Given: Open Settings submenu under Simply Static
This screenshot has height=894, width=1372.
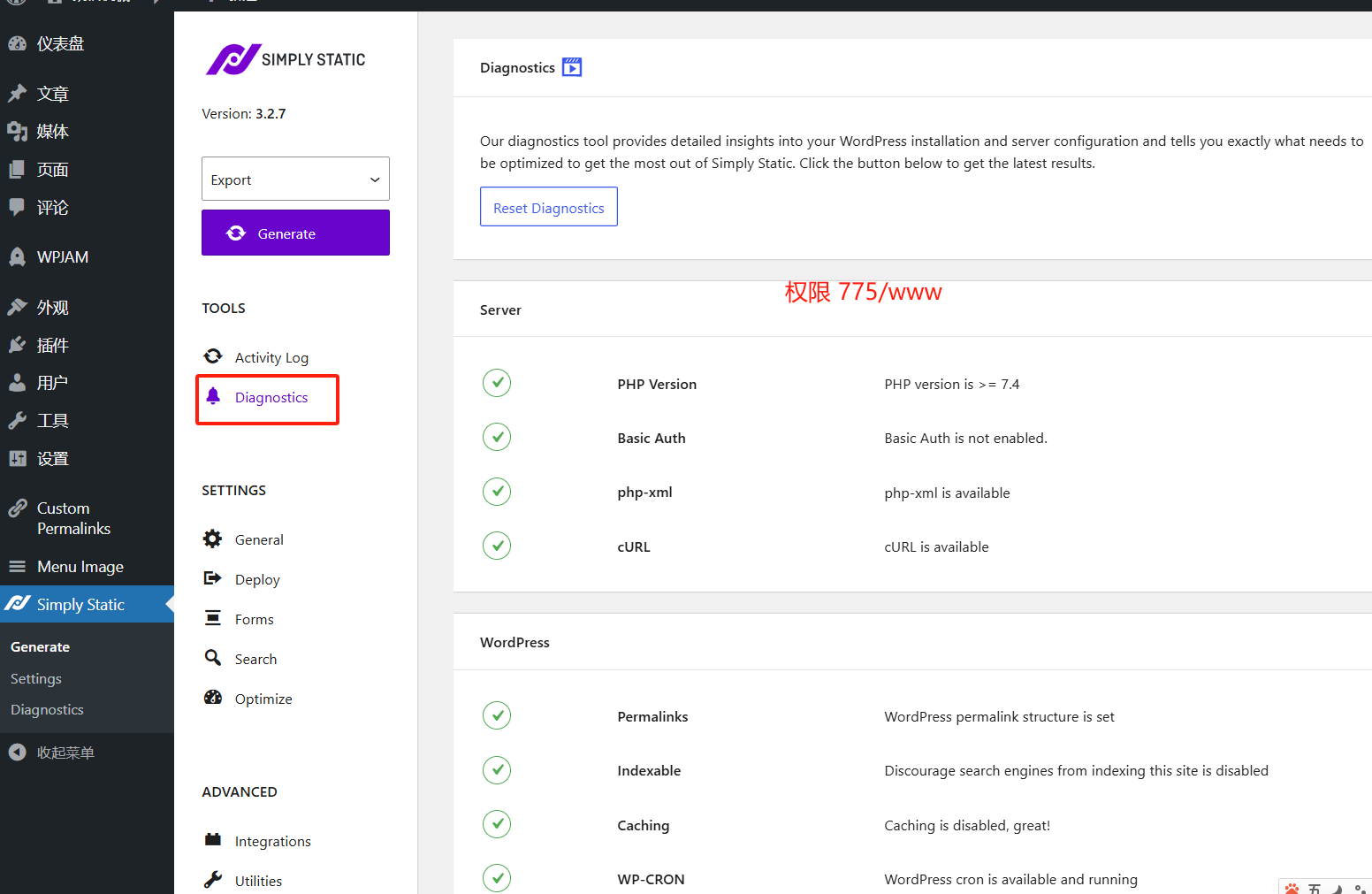Looking at the screenshot, I should click(x=36, y=678).
